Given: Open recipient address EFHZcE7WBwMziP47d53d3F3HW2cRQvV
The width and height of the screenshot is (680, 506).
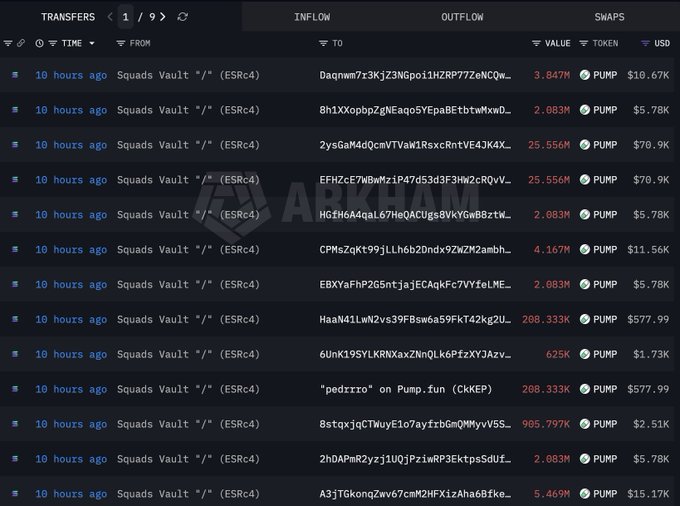Looking at the screenshot, I should [x=415, y=180].
